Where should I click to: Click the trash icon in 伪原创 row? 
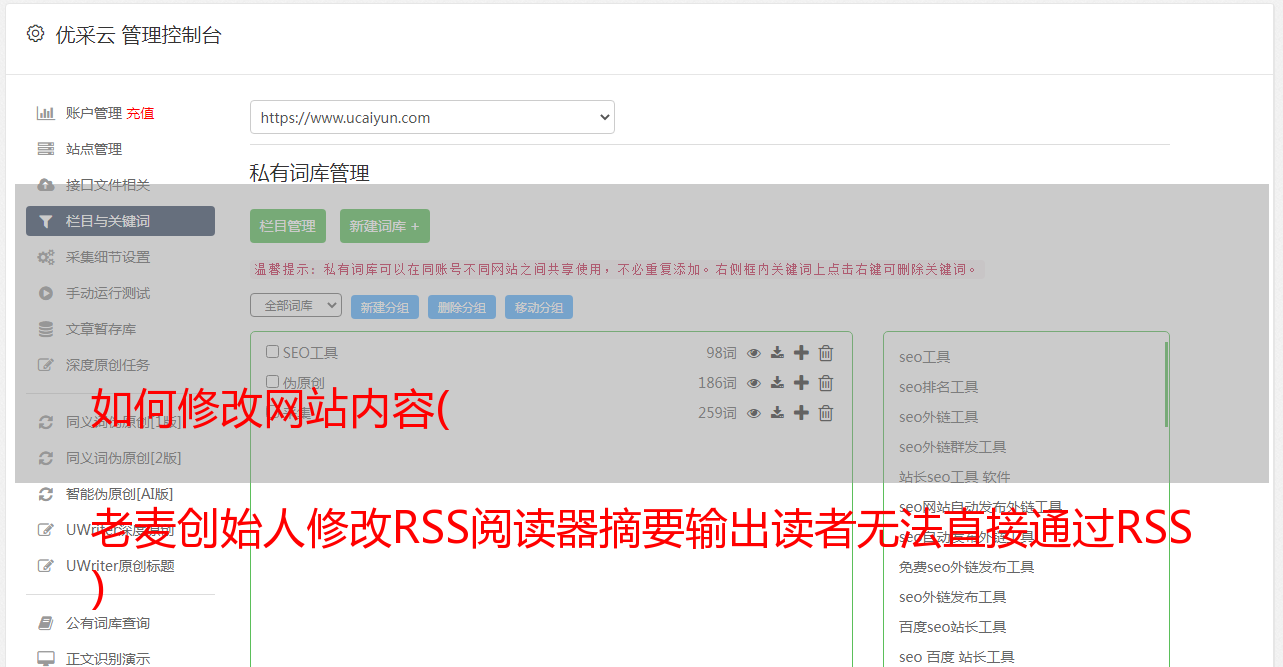click(x=826, y=383)
